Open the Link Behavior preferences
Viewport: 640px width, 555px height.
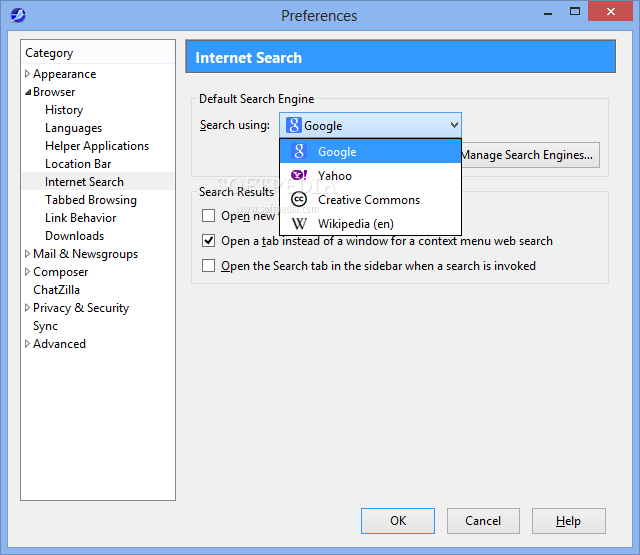81,218
